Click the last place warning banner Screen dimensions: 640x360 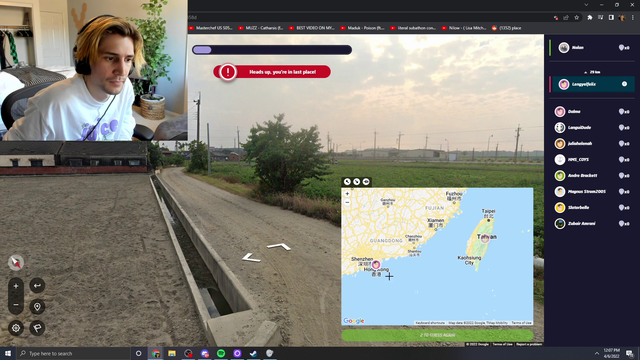click(272, 72)
